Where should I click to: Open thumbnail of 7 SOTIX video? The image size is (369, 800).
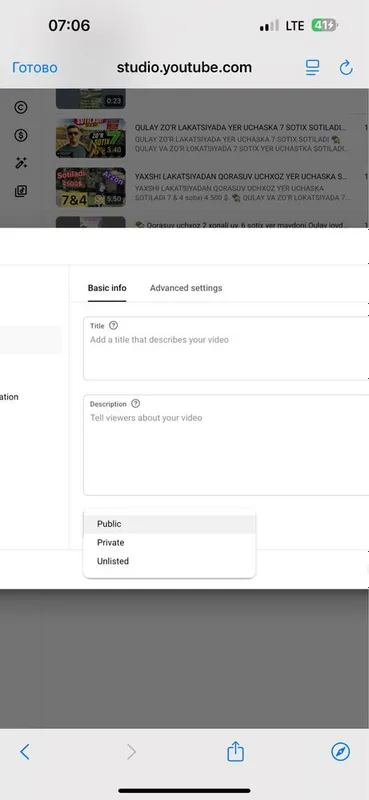pos(90,138)
